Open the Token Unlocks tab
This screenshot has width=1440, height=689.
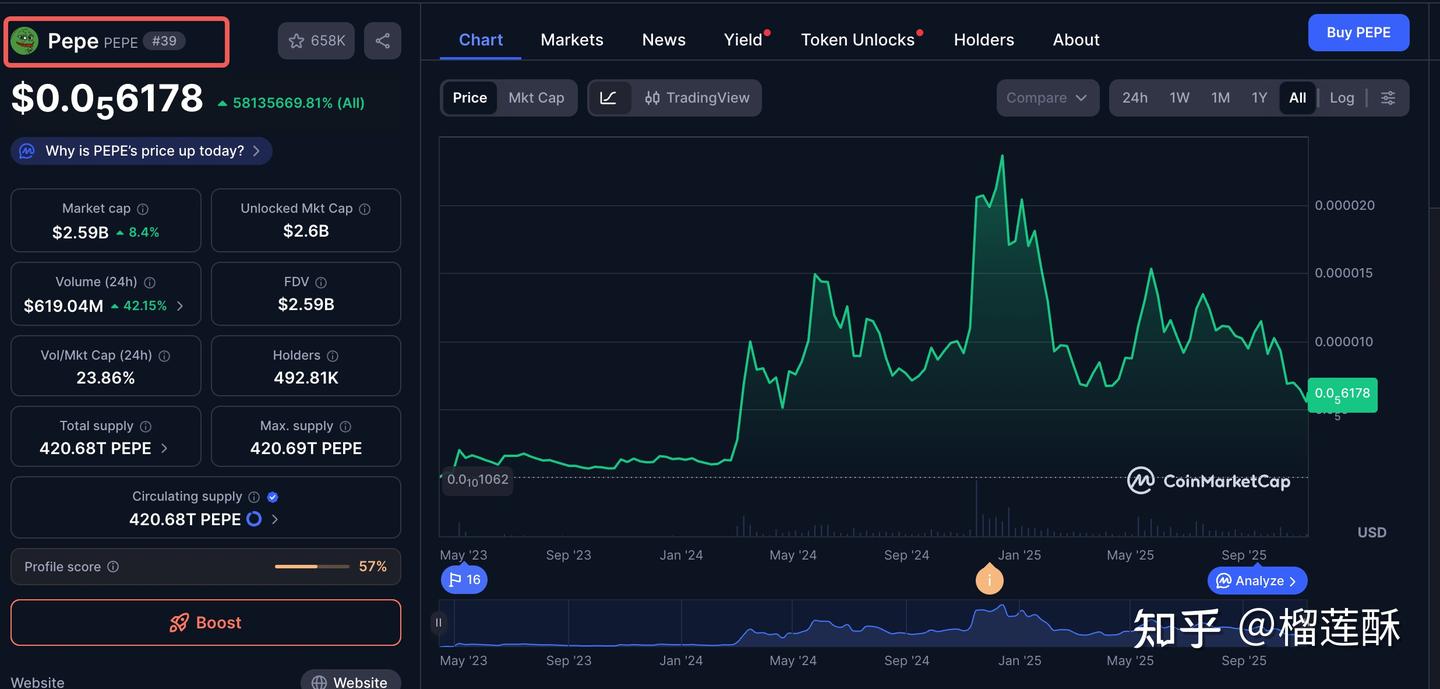[859, 40]
